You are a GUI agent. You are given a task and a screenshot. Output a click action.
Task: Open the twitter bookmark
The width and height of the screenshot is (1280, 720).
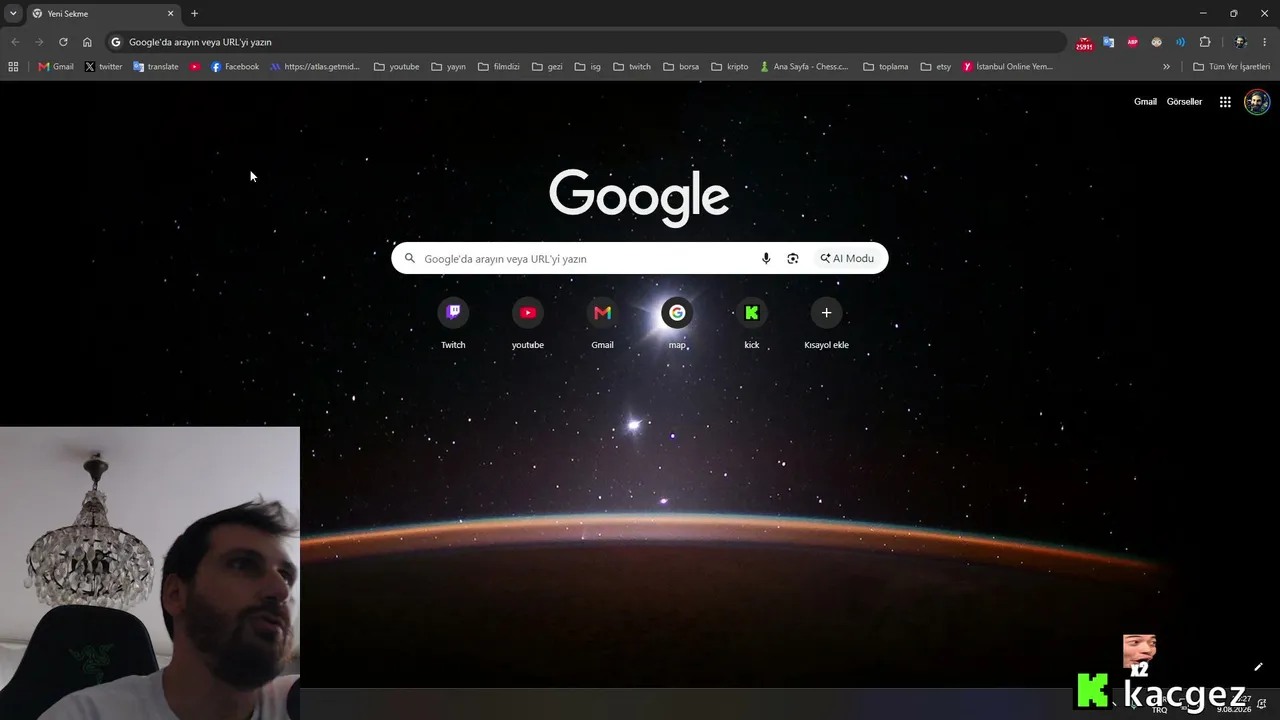coord(103,67)
